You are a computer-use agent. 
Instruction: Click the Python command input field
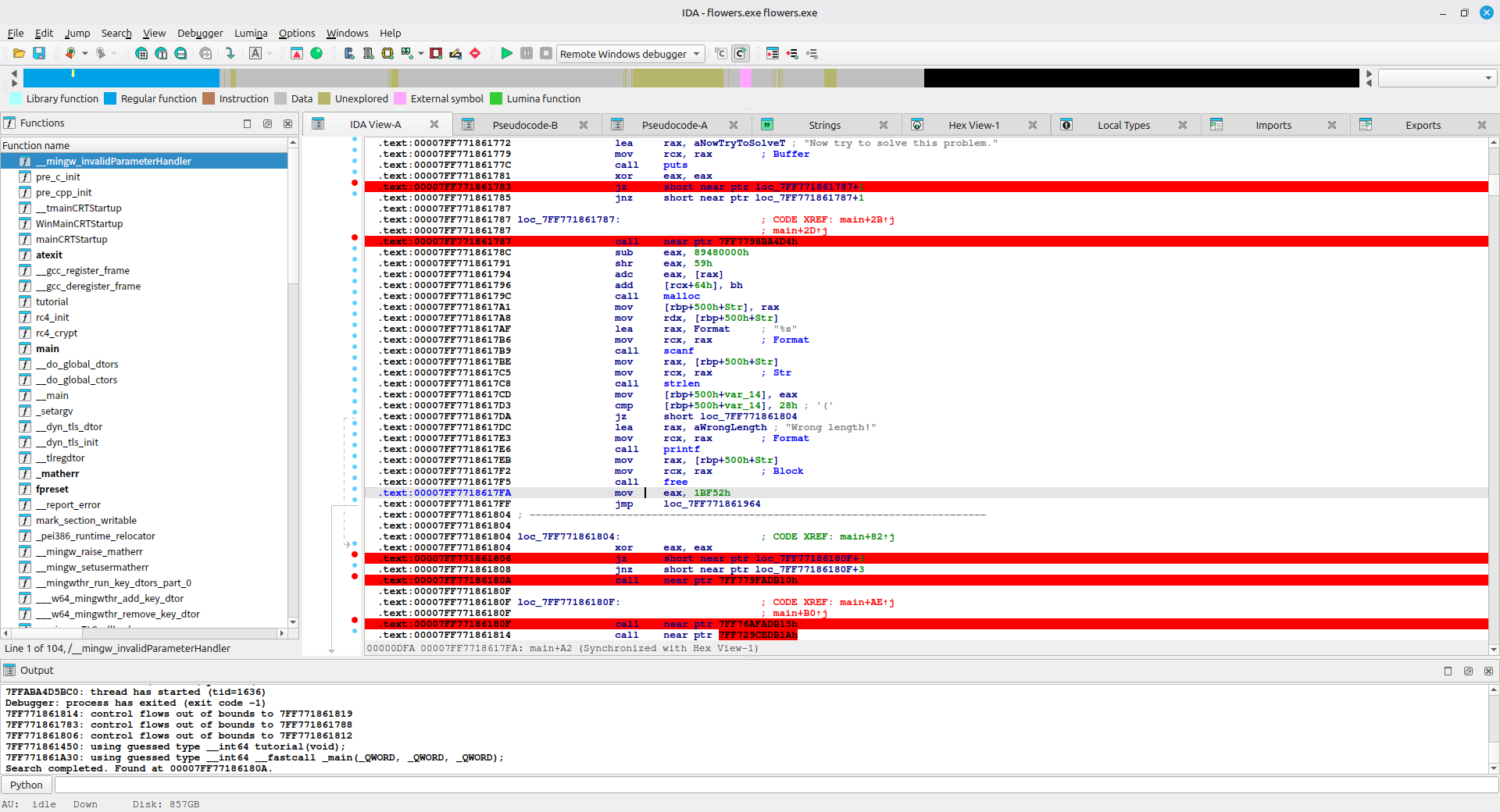tap(773, 785)
